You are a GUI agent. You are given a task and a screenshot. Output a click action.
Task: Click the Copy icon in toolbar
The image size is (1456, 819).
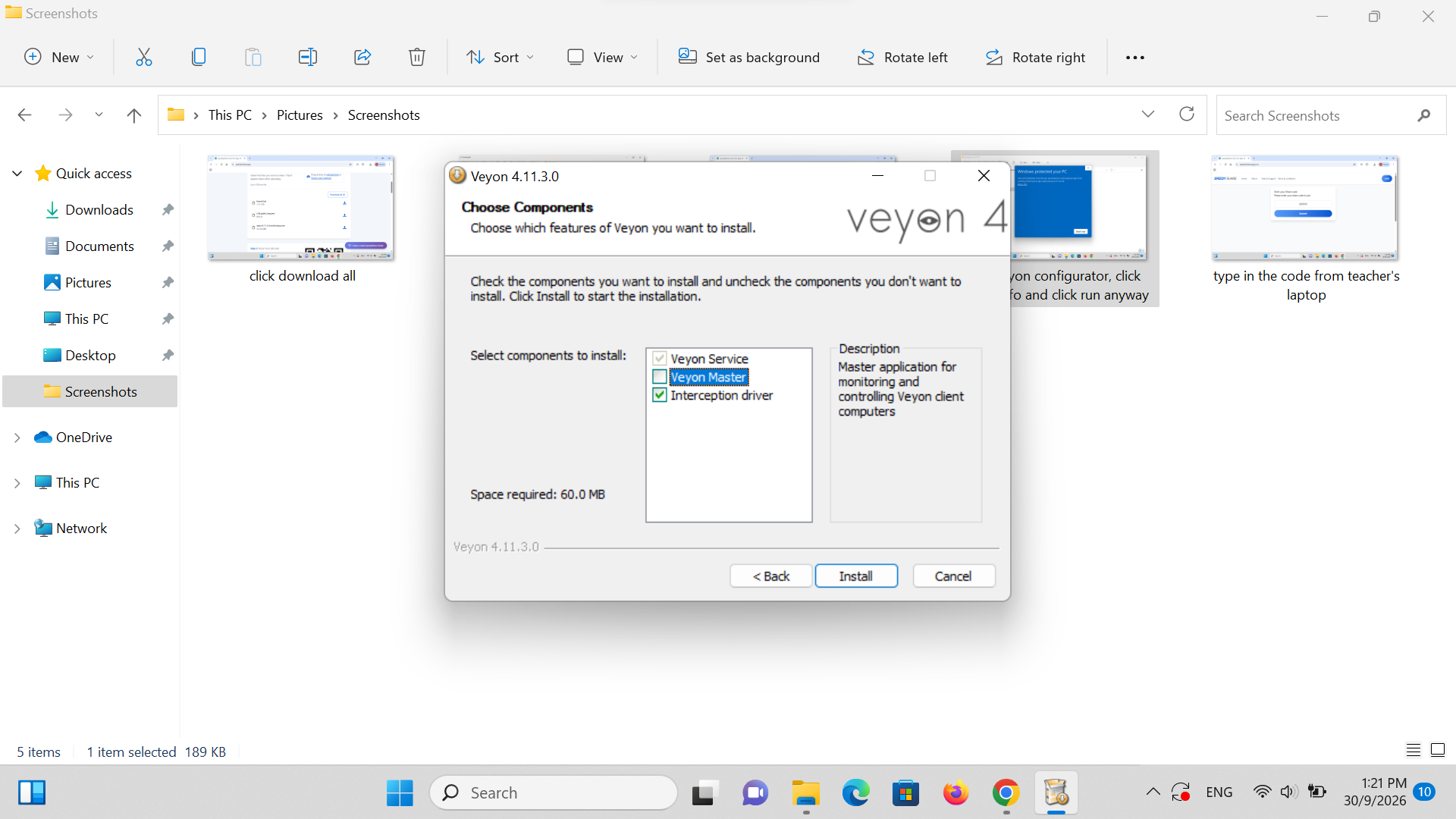coord(199,57)
